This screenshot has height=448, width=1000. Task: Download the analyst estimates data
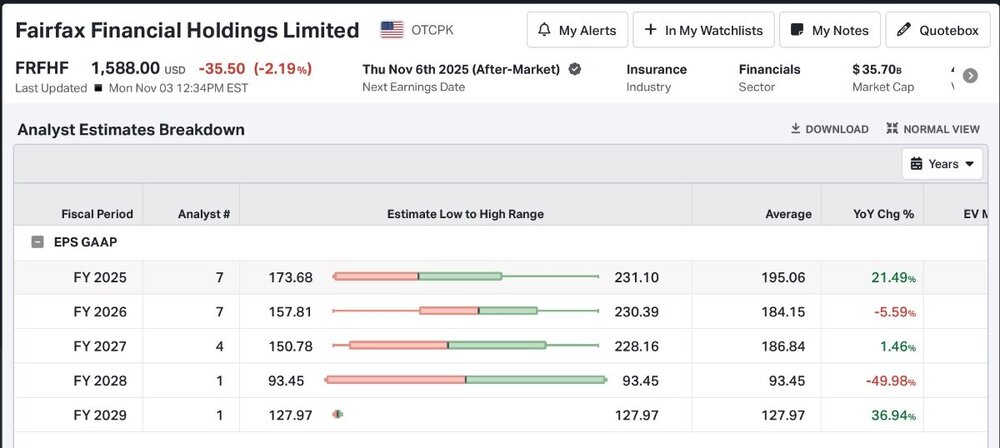pos(829,129)
